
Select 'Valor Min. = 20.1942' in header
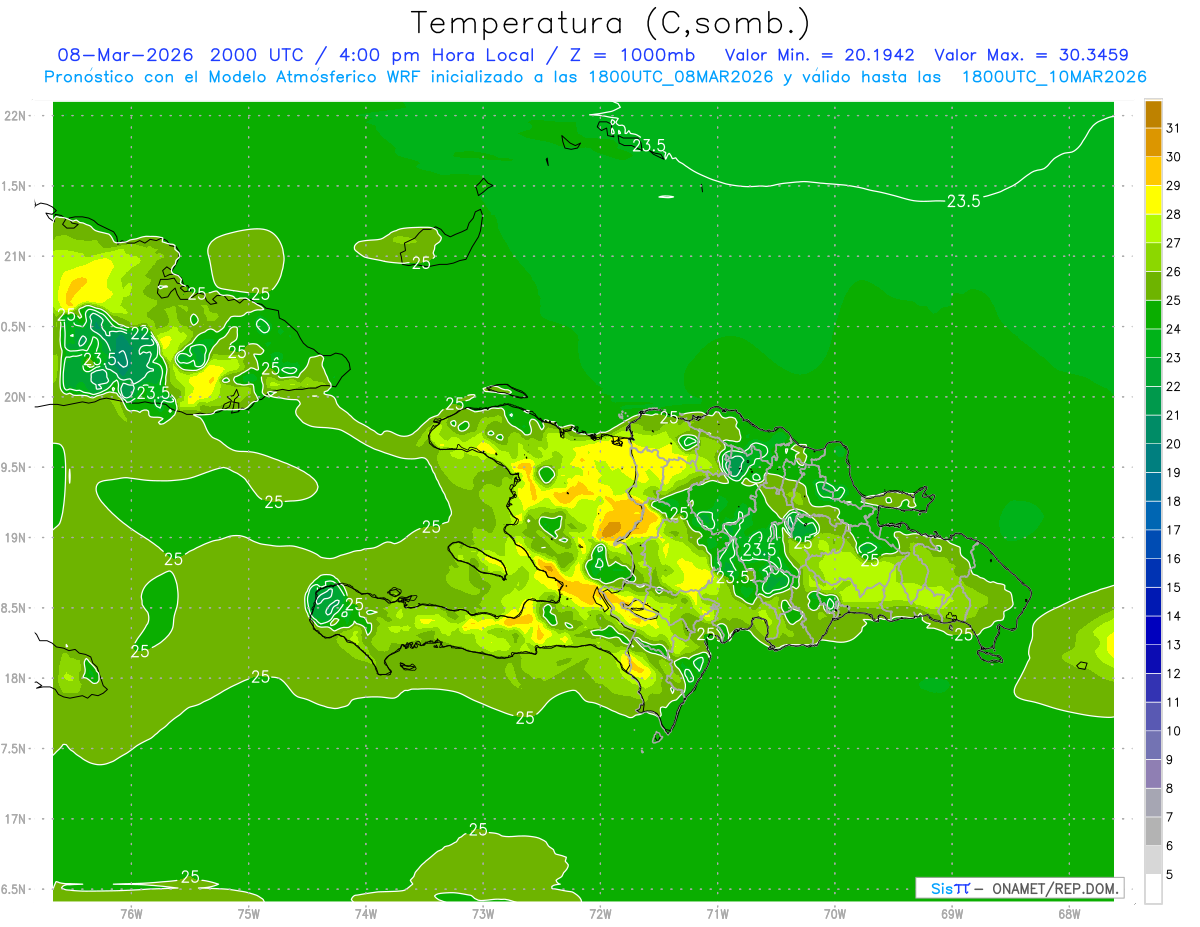tap(819, 55)
